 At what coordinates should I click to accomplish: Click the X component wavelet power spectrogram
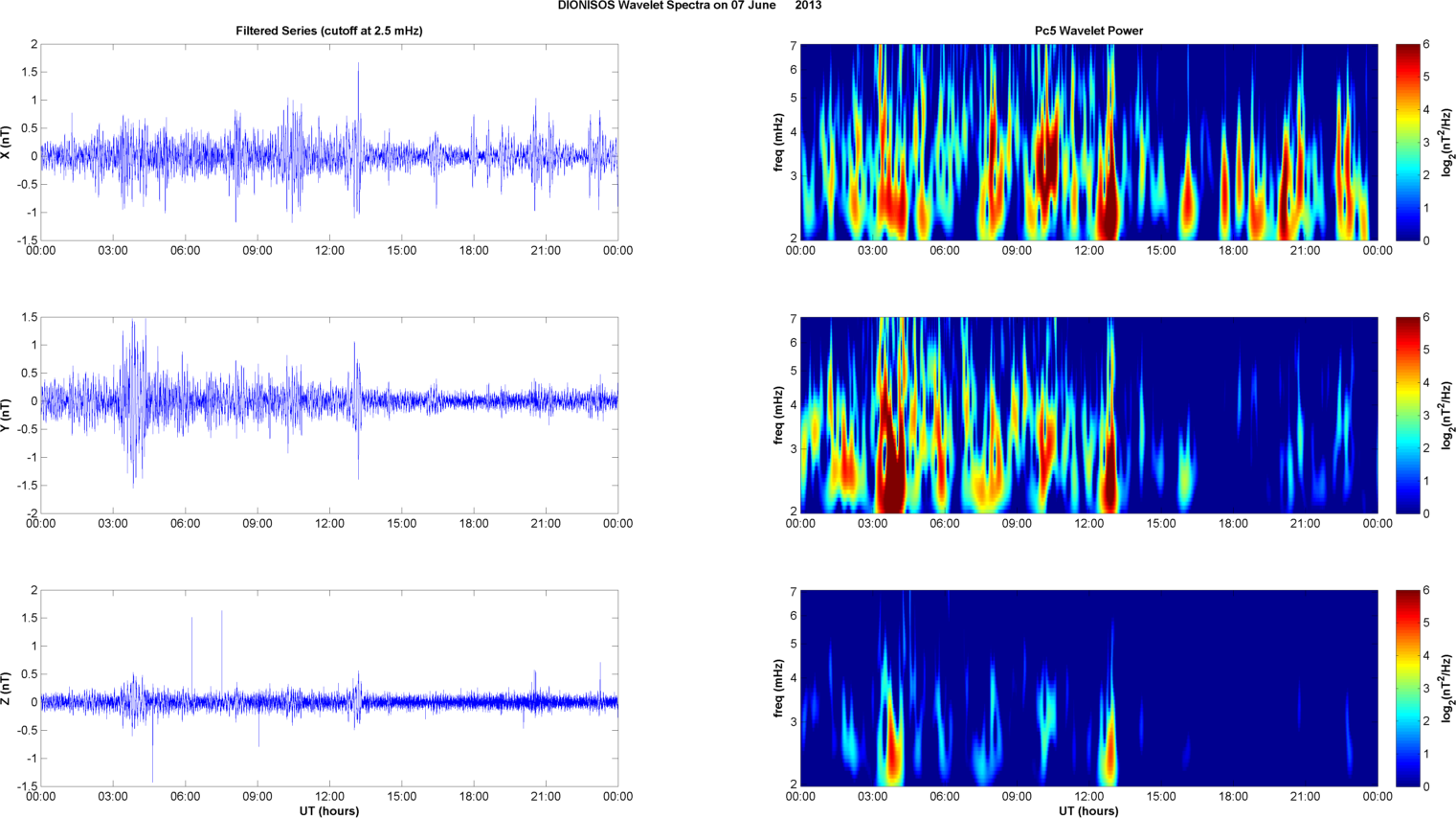pos(1088,142)
